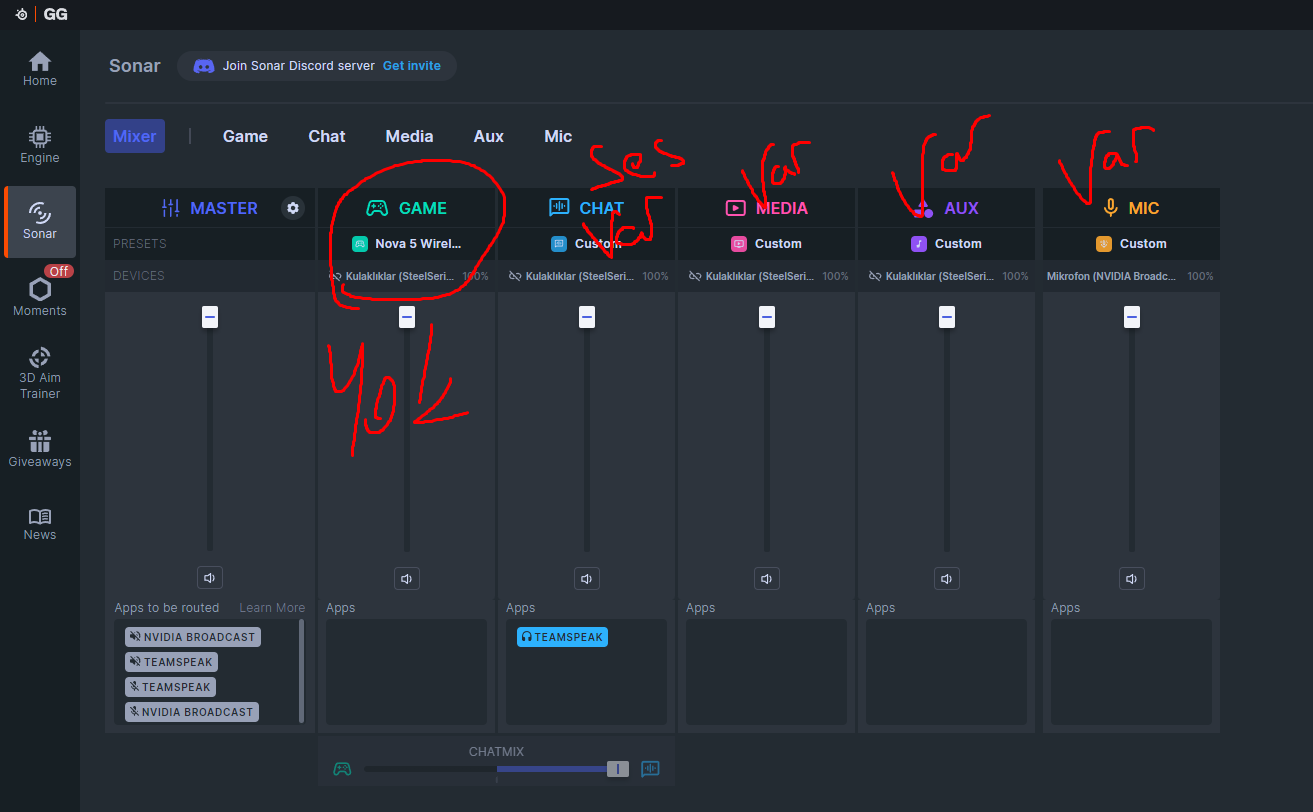Open Moments in the sidebar
The width and height of the screenshot is (1313, 812).
coord(40,298)
